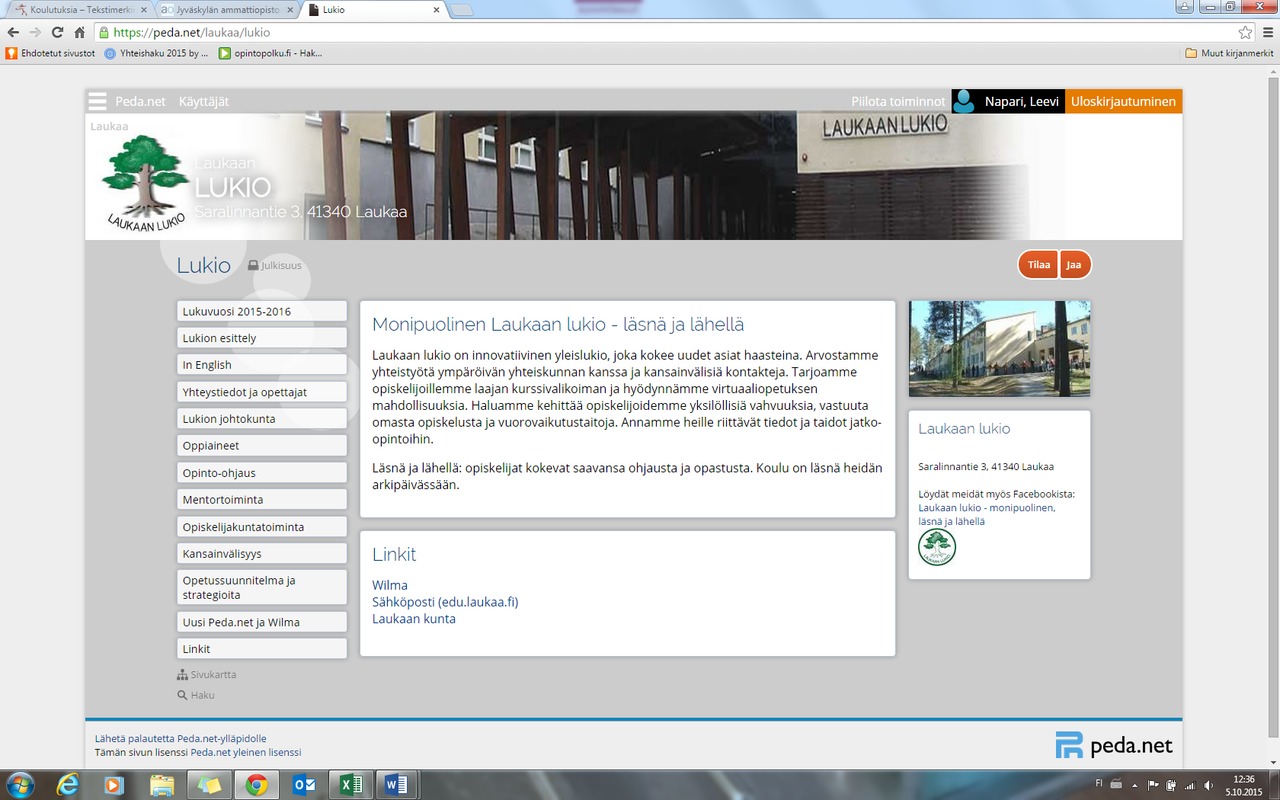Image resolution: width=1280 pixels, height=800 pixels.
Task: Bookmark this page with the star icon
Action: tap(1245, 32)
